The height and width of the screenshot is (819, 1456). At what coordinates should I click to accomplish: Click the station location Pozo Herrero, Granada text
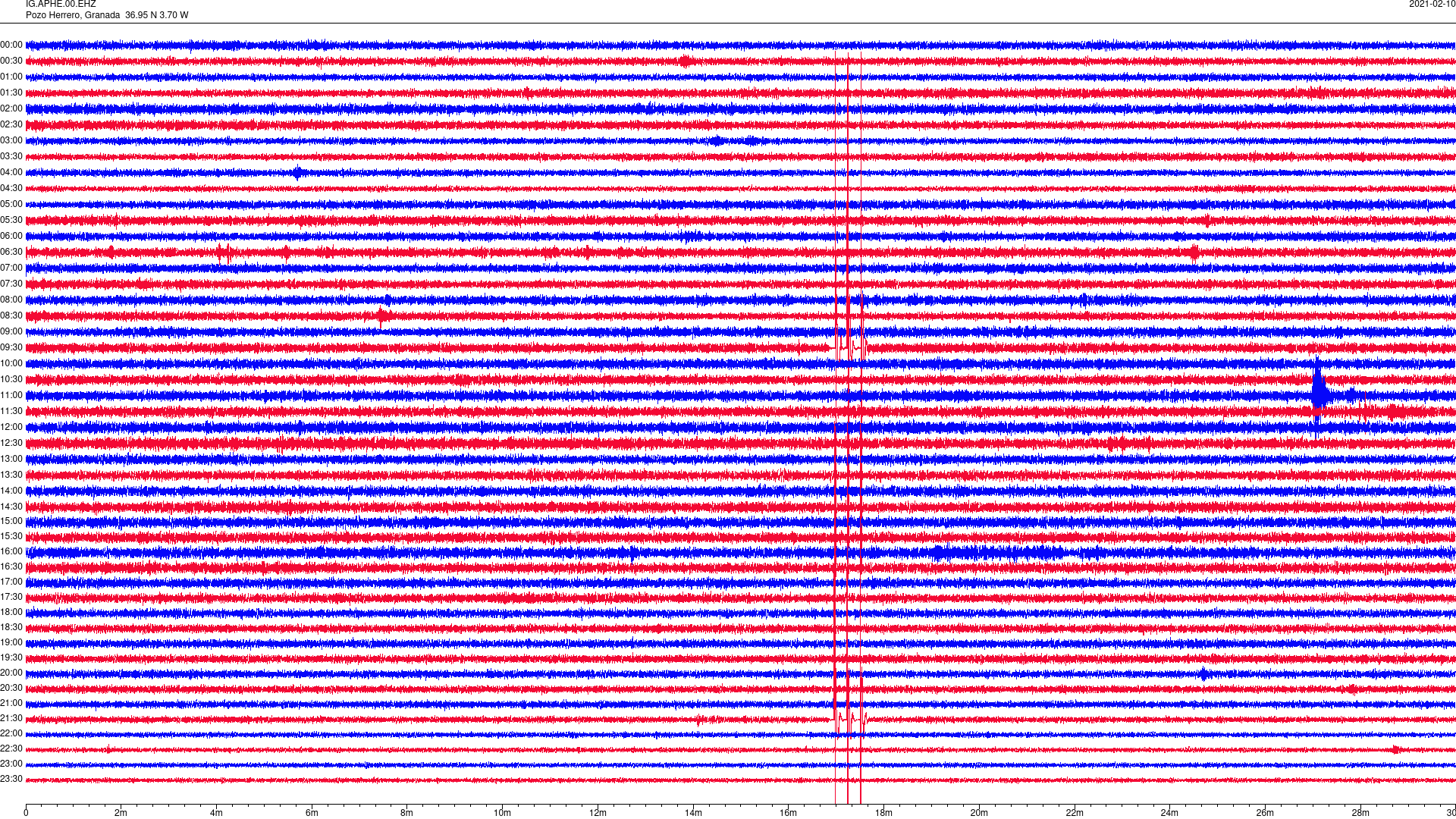(x=73, y=15)
